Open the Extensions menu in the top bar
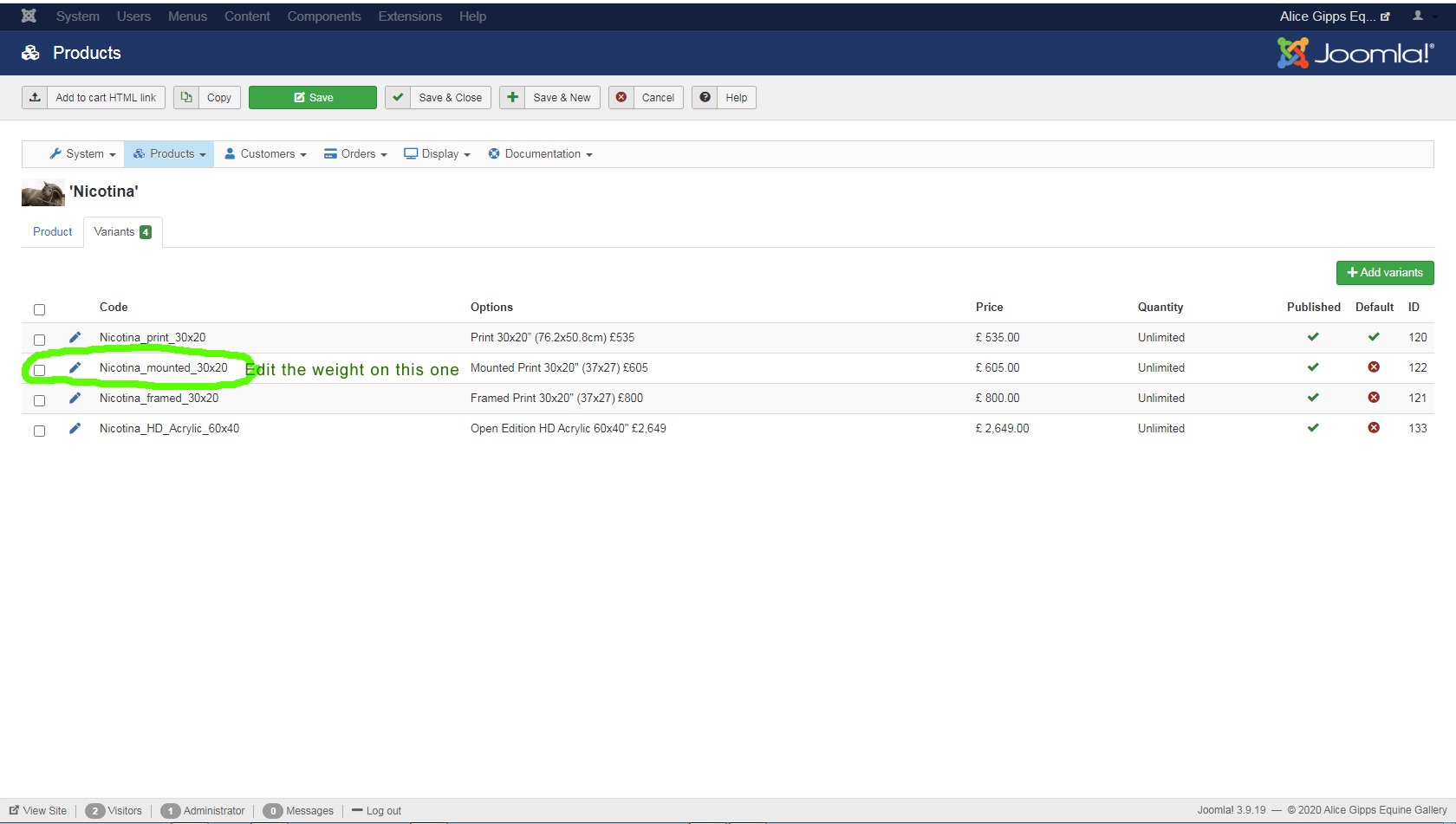Viewport: 1456px width, 824px height. click(x=410, y=16)
